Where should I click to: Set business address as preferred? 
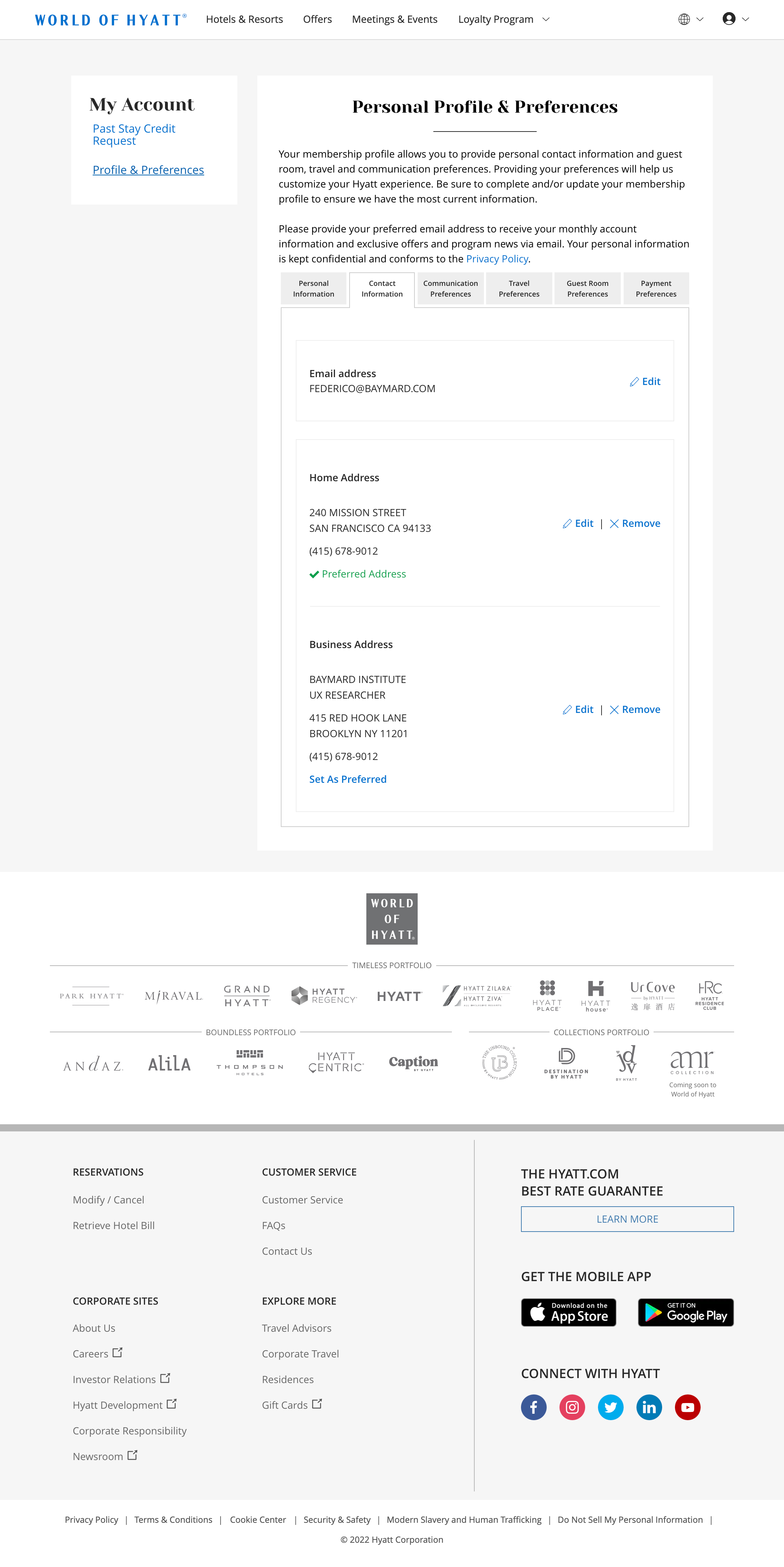coord(347,779)
